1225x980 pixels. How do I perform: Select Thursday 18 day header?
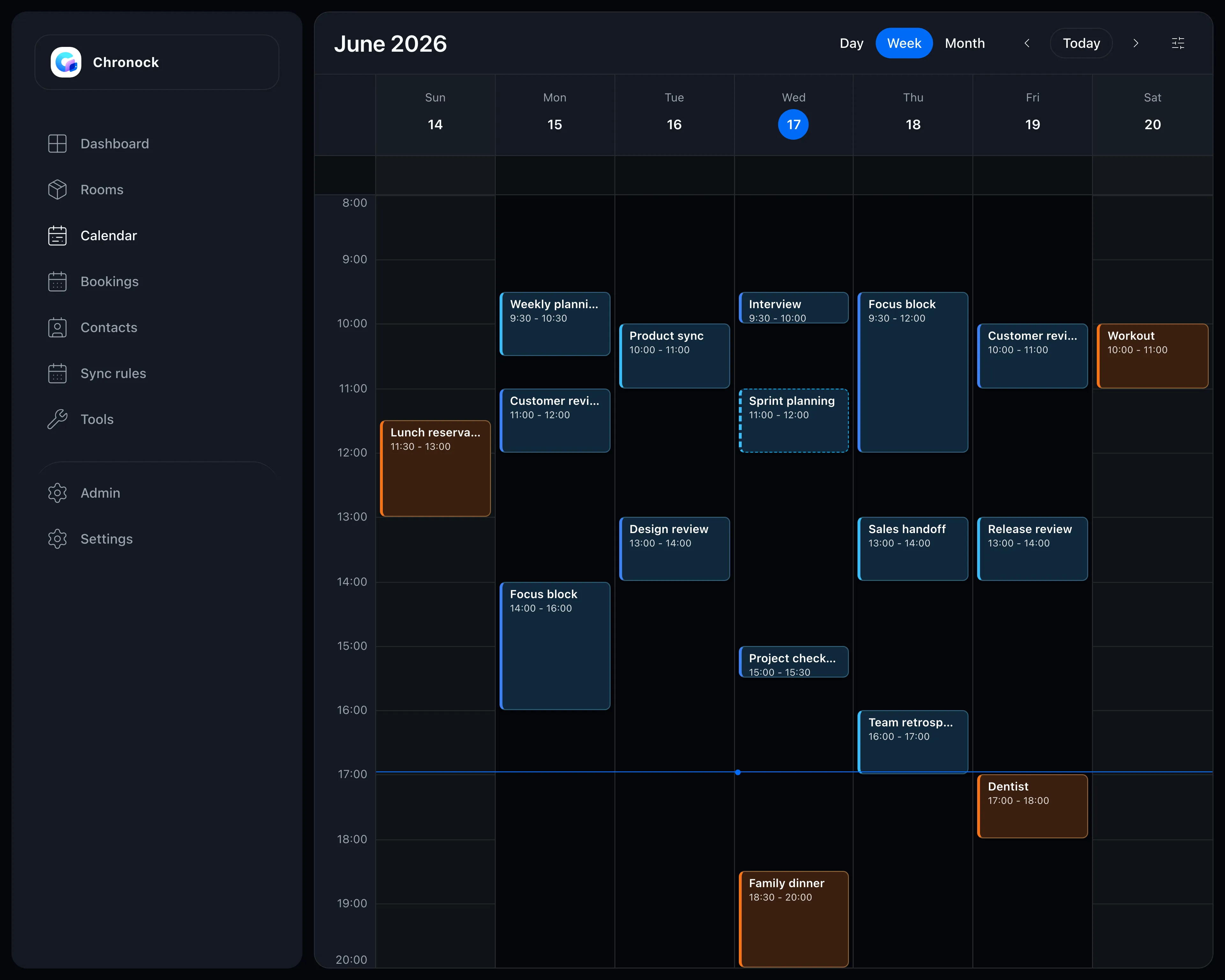point(913,115)
